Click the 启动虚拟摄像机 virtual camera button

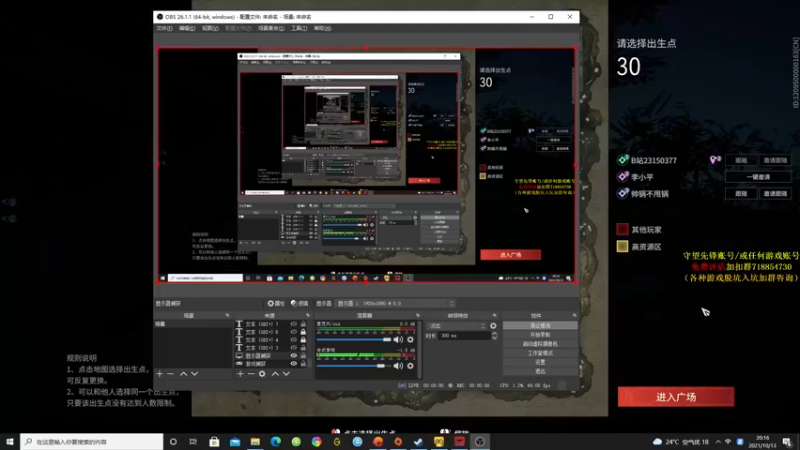pos(540,344)
